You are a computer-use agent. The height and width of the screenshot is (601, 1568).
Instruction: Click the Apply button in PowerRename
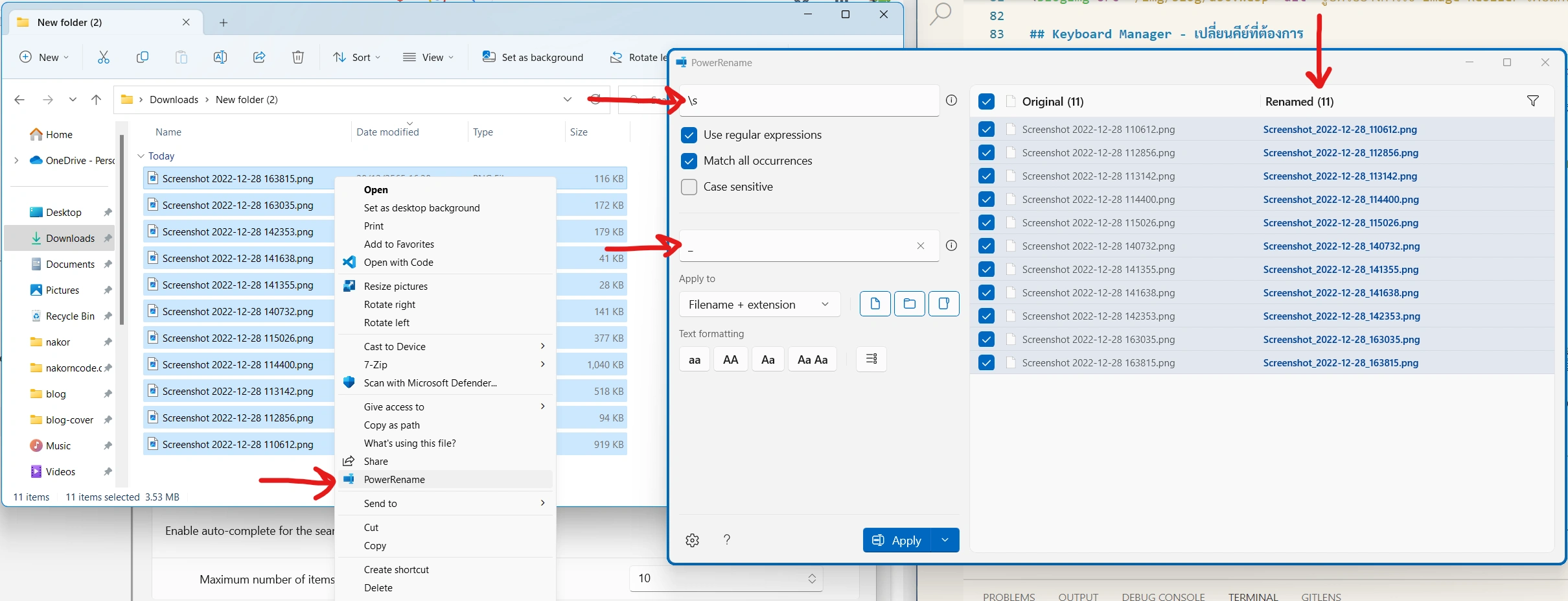coord(897,540)
